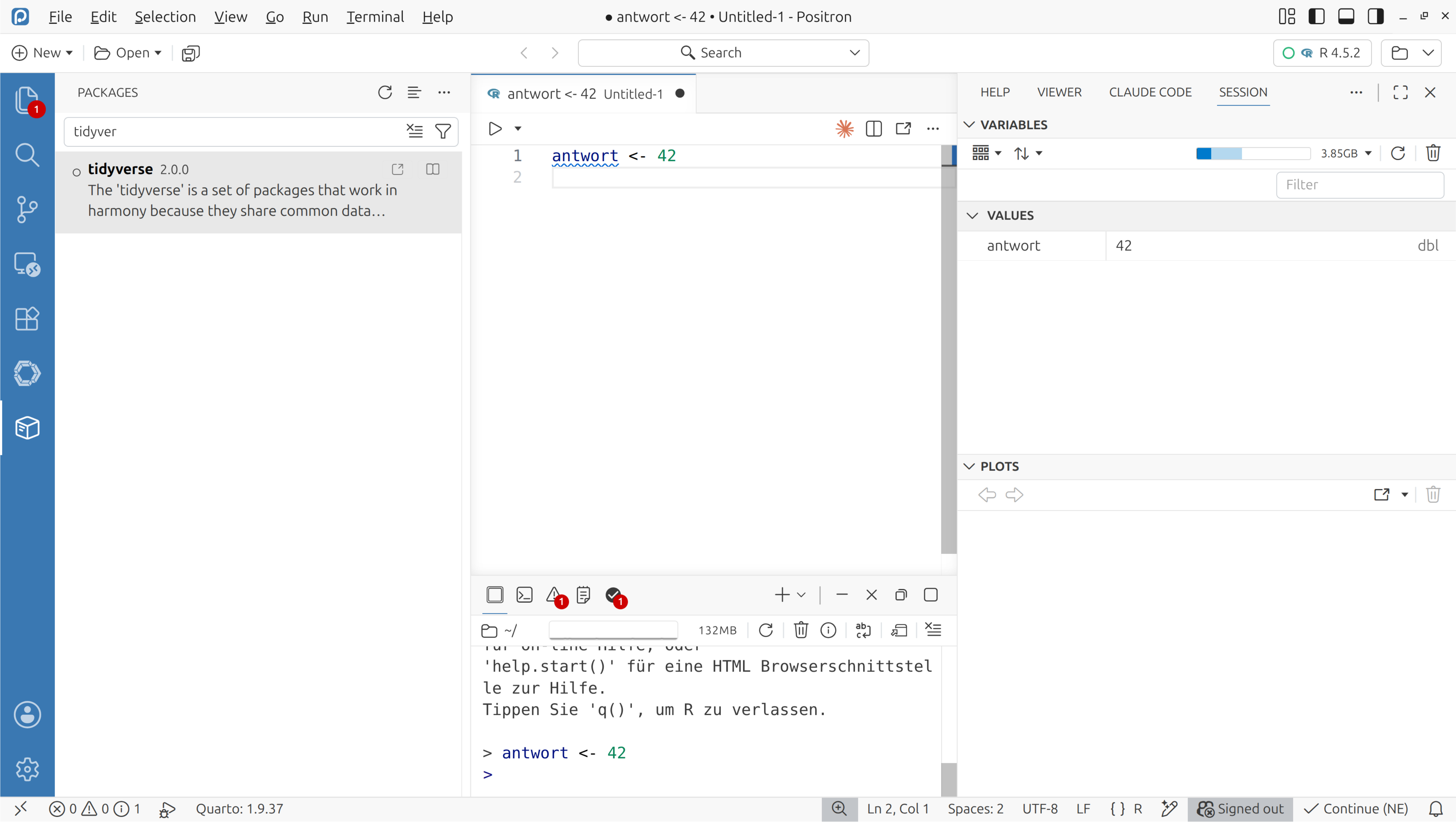This screenshot has height=822, width=1456.
Task: Collapse the PLOTS section
Action: click(969, 466)
